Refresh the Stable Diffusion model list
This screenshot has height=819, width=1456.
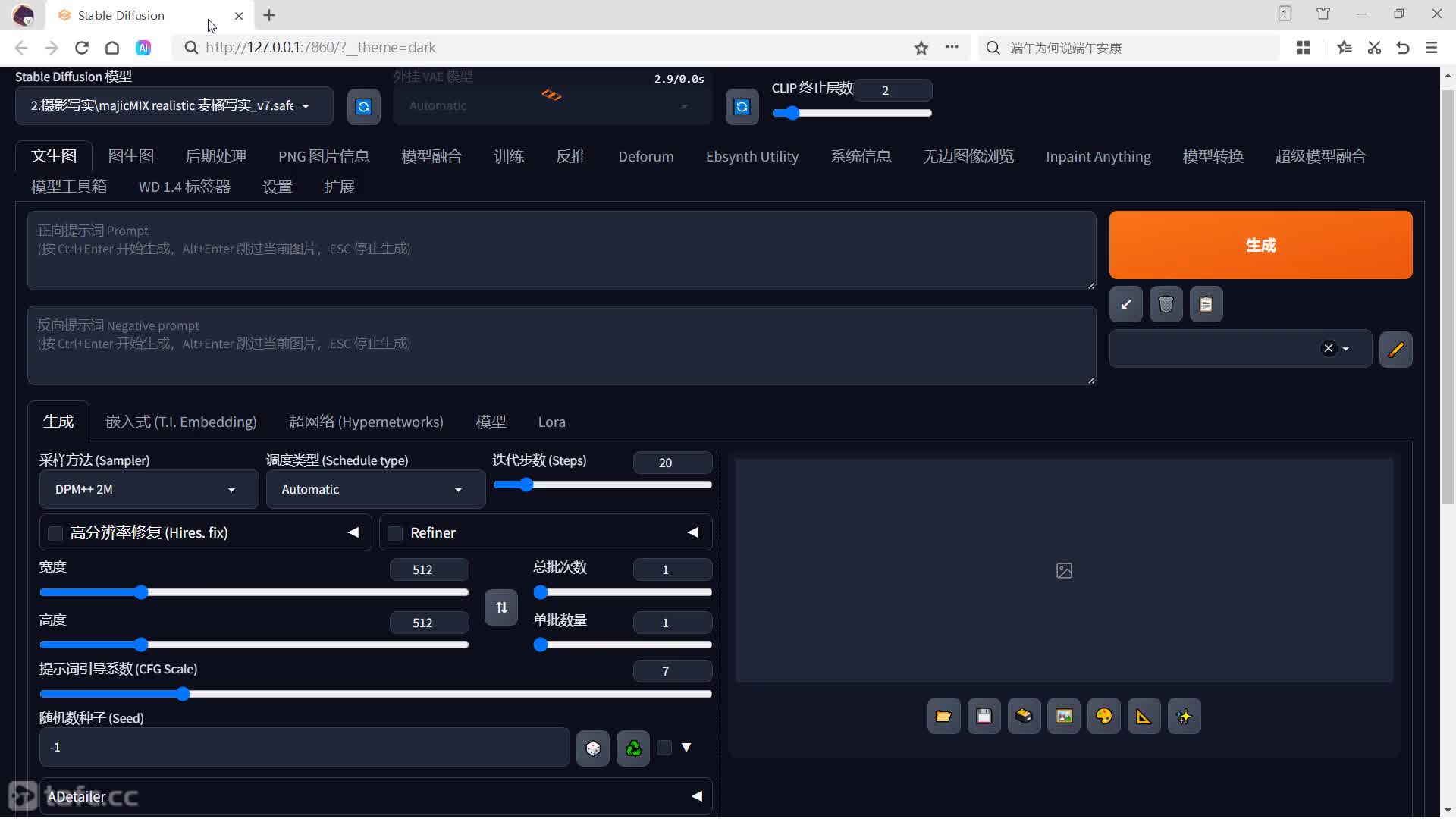tap(363, 107)
